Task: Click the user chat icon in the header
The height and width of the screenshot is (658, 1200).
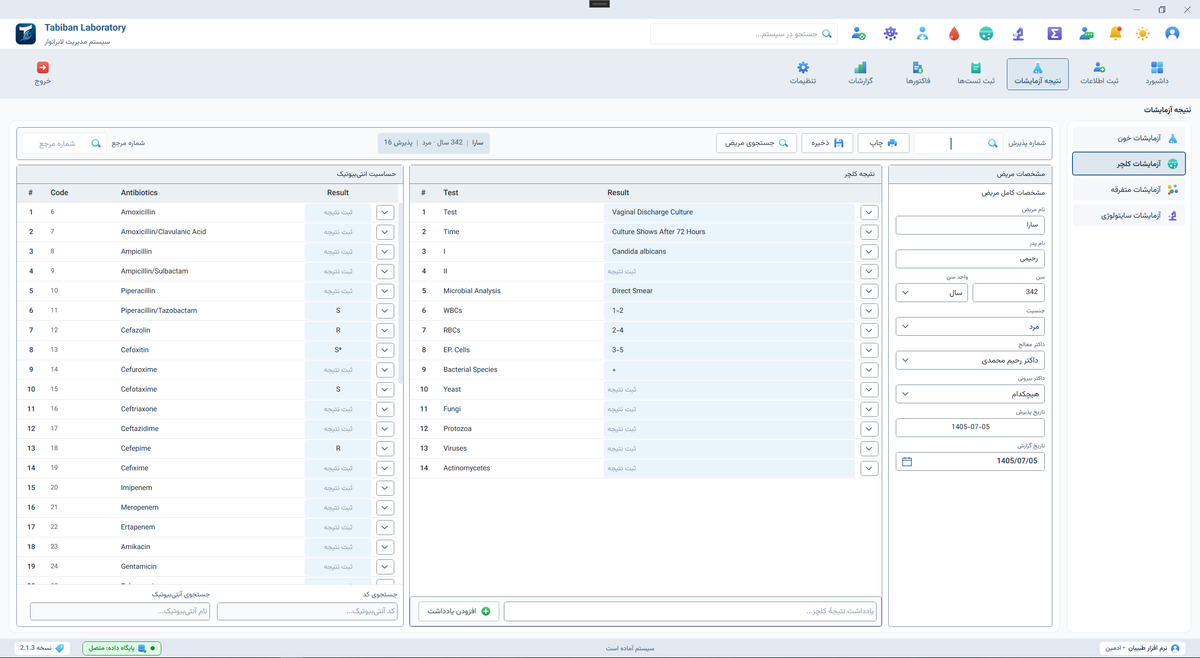Action: pyautogui.click(x=1086, y=34)
